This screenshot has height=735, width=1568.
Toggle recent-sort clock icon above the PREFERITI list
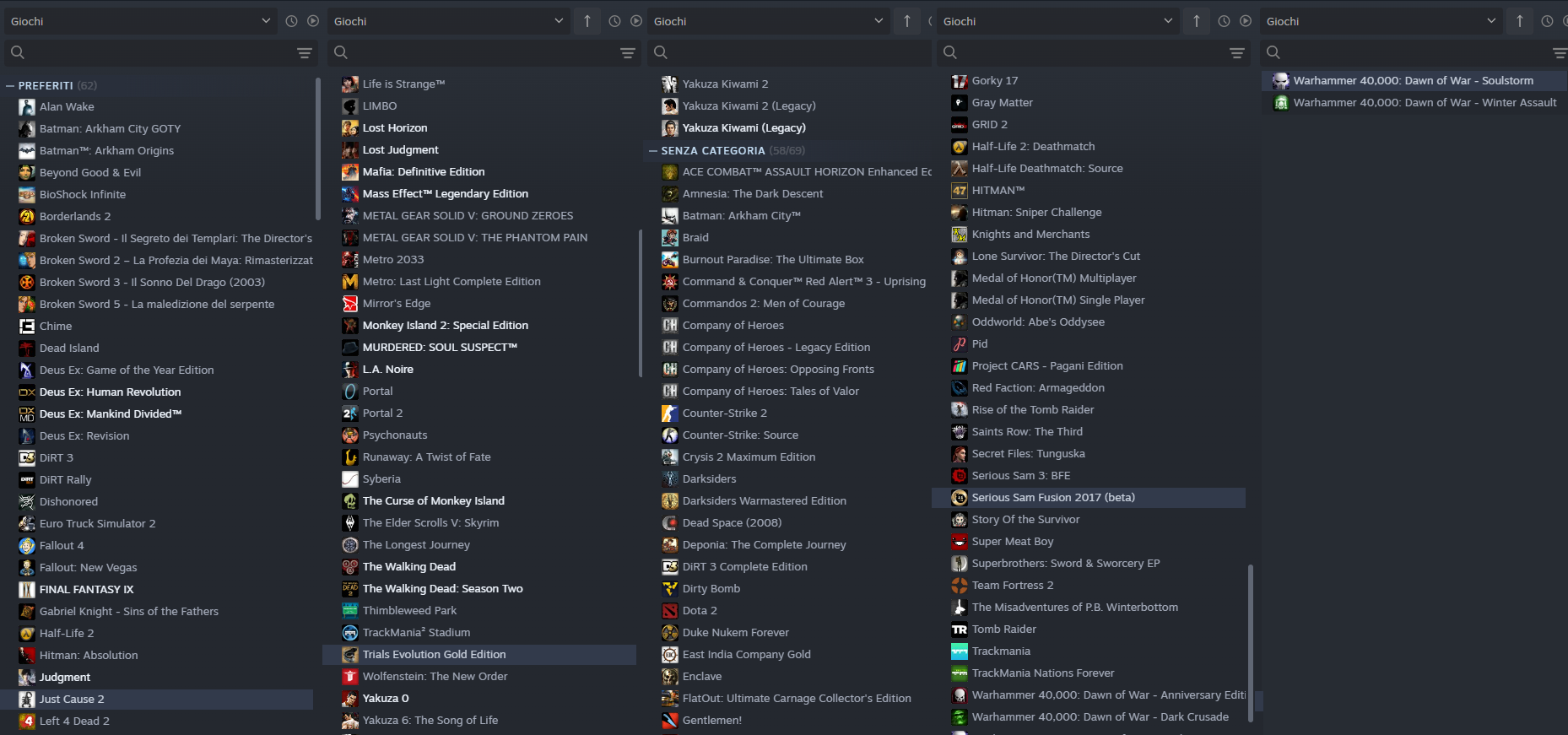coord(291,21)
